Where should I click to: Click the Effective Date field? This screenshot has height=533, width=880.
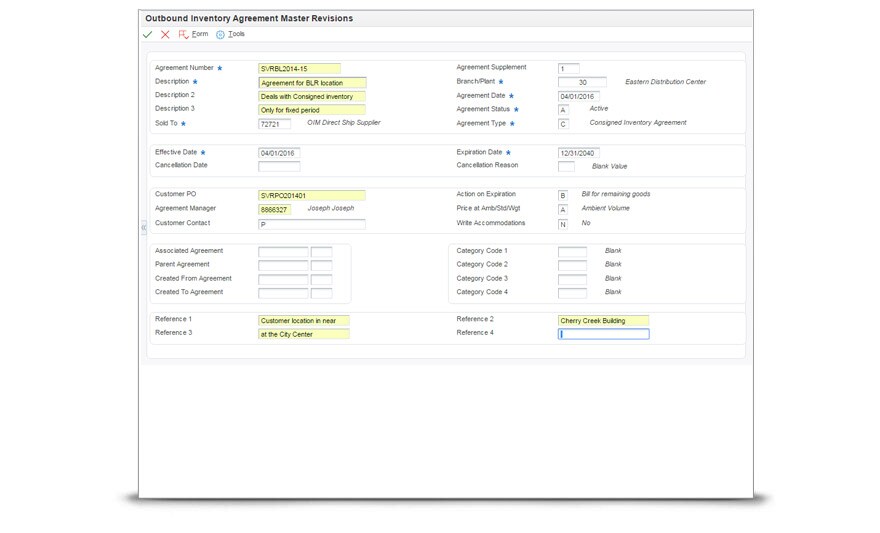click(x=279, y=153)
